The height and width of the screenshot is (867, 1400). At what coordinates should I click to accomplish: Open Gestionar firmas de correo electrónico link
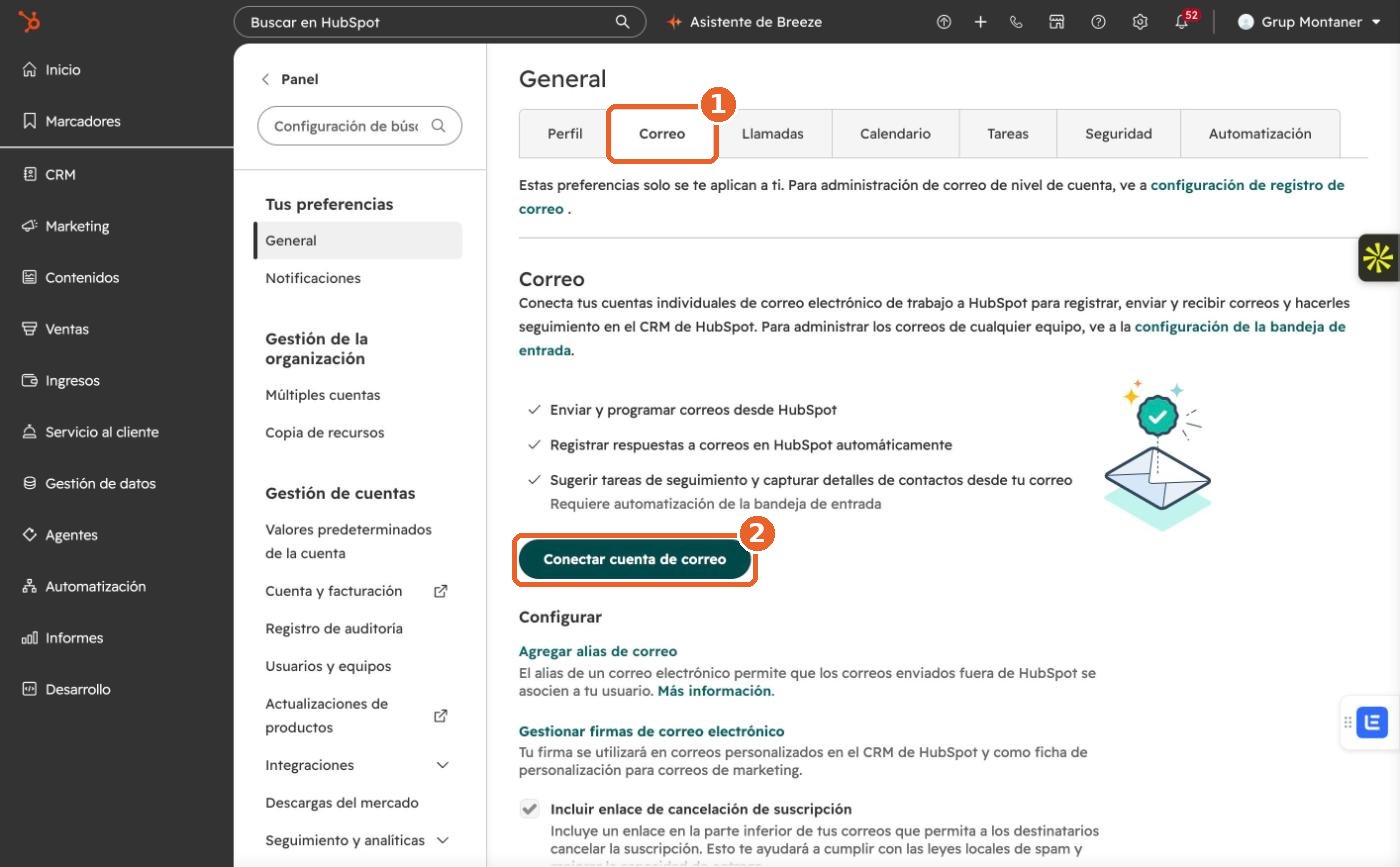[x=651, y=731]
